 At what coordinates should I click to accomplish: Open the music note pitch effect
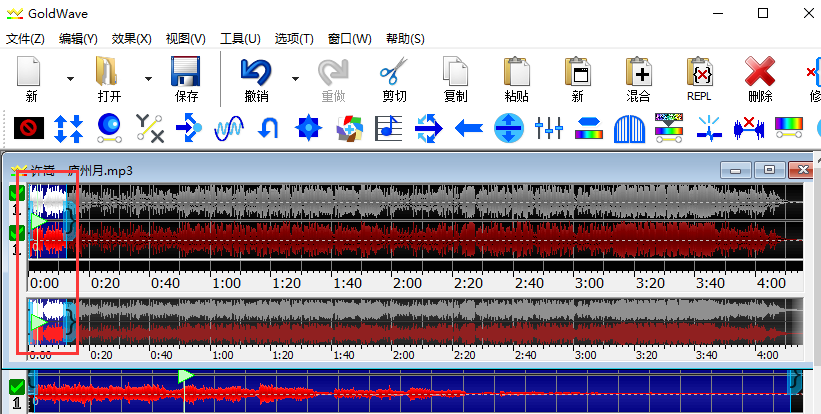[389, 128]
